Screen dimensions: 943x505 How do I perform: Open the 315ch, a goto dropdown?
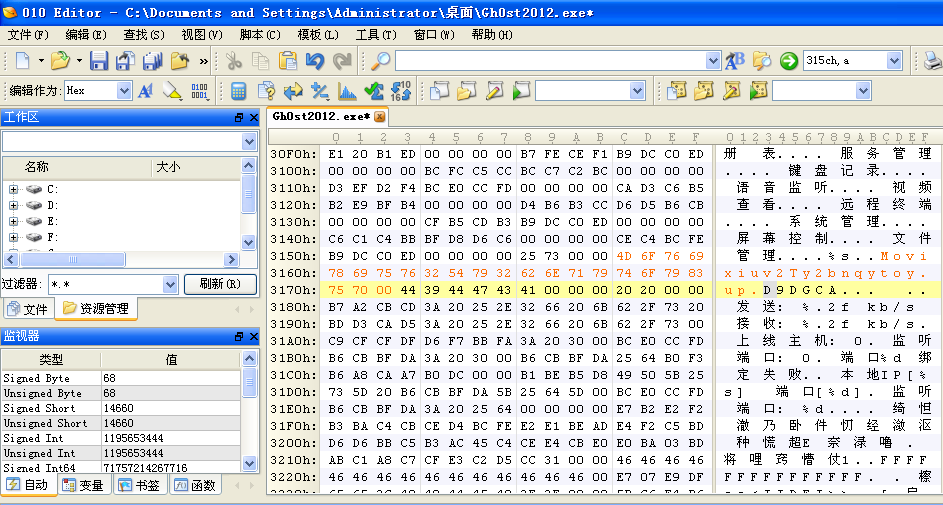[x=894, y=60]
